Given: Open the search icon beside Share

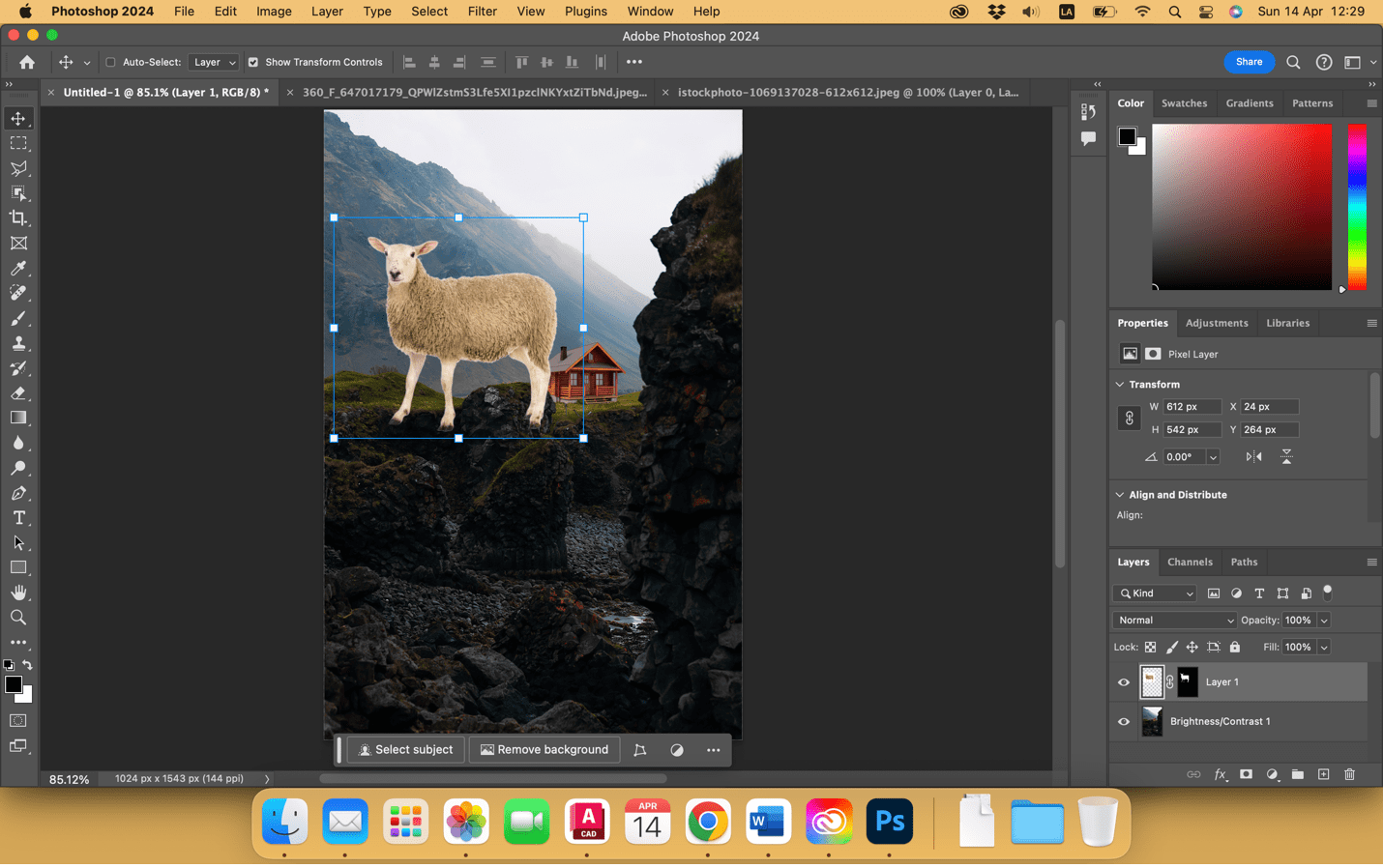Looking at the screenshot, I should tap(1293, 62).
